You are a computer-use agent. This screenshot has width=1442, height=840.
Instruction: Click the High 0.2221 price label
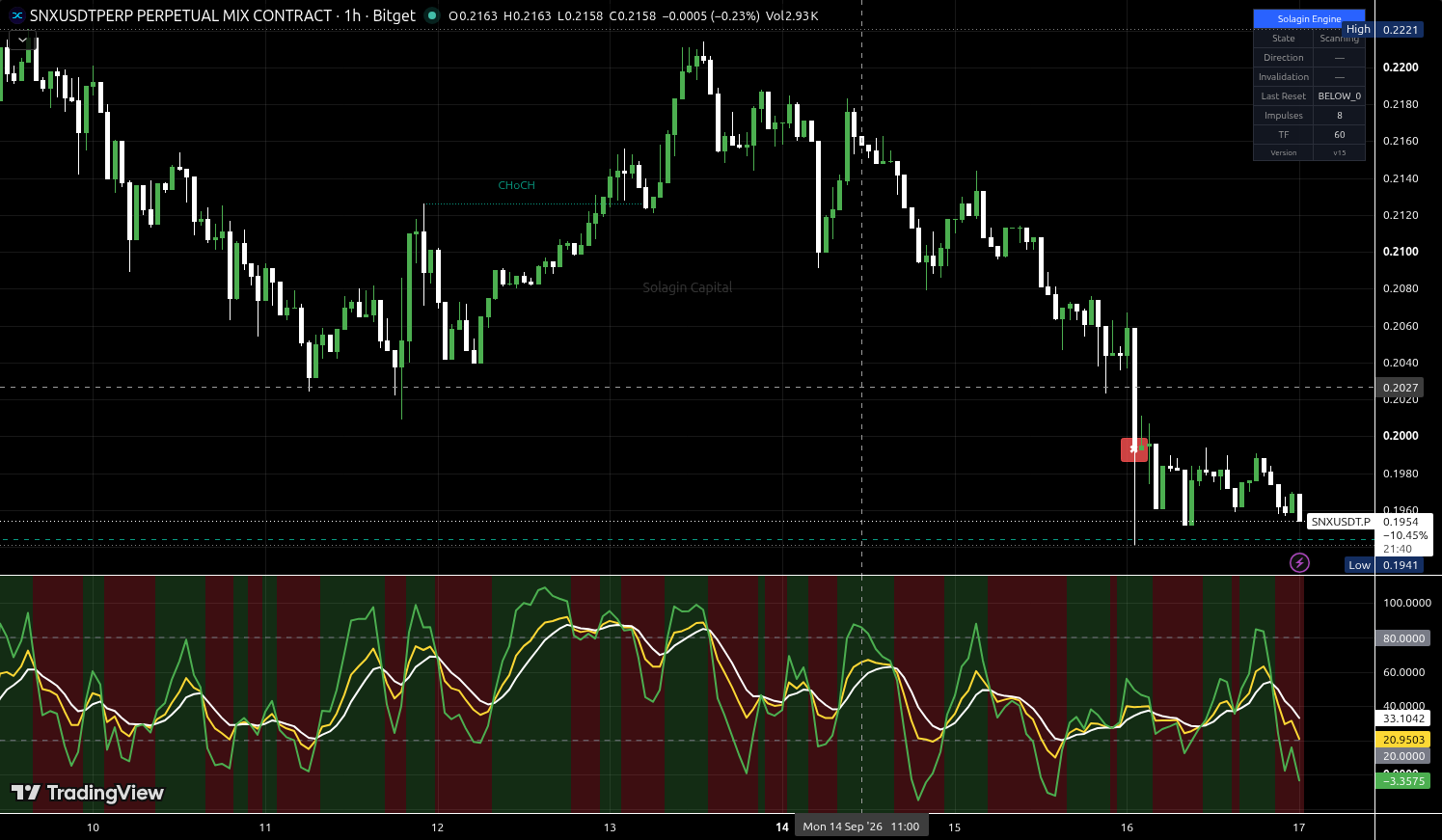pos(1382,29)
